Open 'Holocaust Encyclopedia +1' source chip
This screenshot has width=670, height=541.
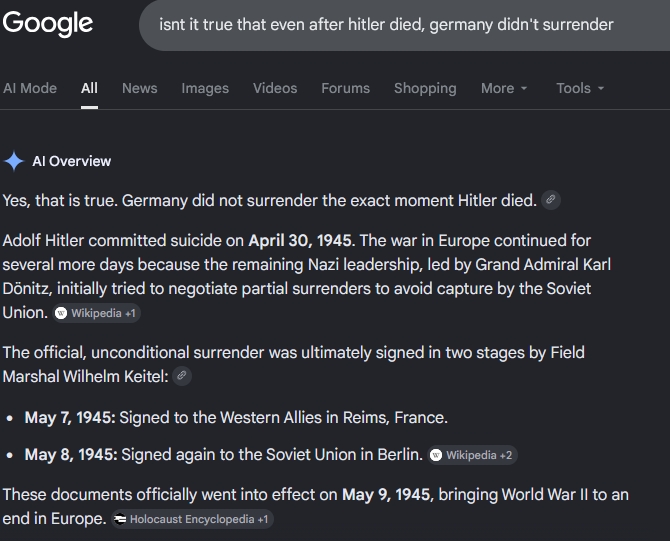(x=192, y=519)
